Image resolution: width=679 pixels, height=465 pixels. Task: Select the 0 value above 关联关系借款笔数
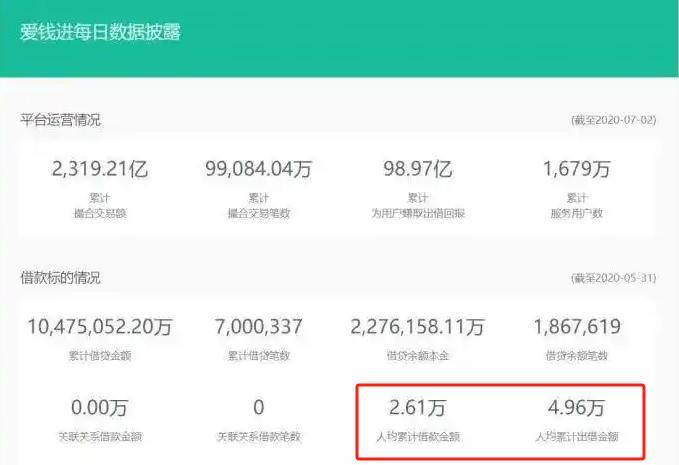tap(259, 407)
